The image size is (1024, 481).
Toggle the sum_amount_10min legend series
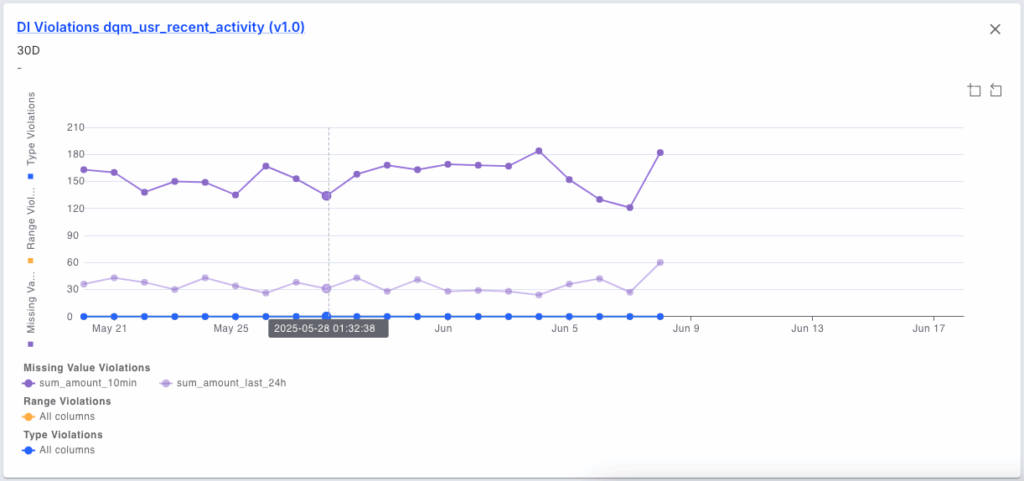(x=80, y=383)
